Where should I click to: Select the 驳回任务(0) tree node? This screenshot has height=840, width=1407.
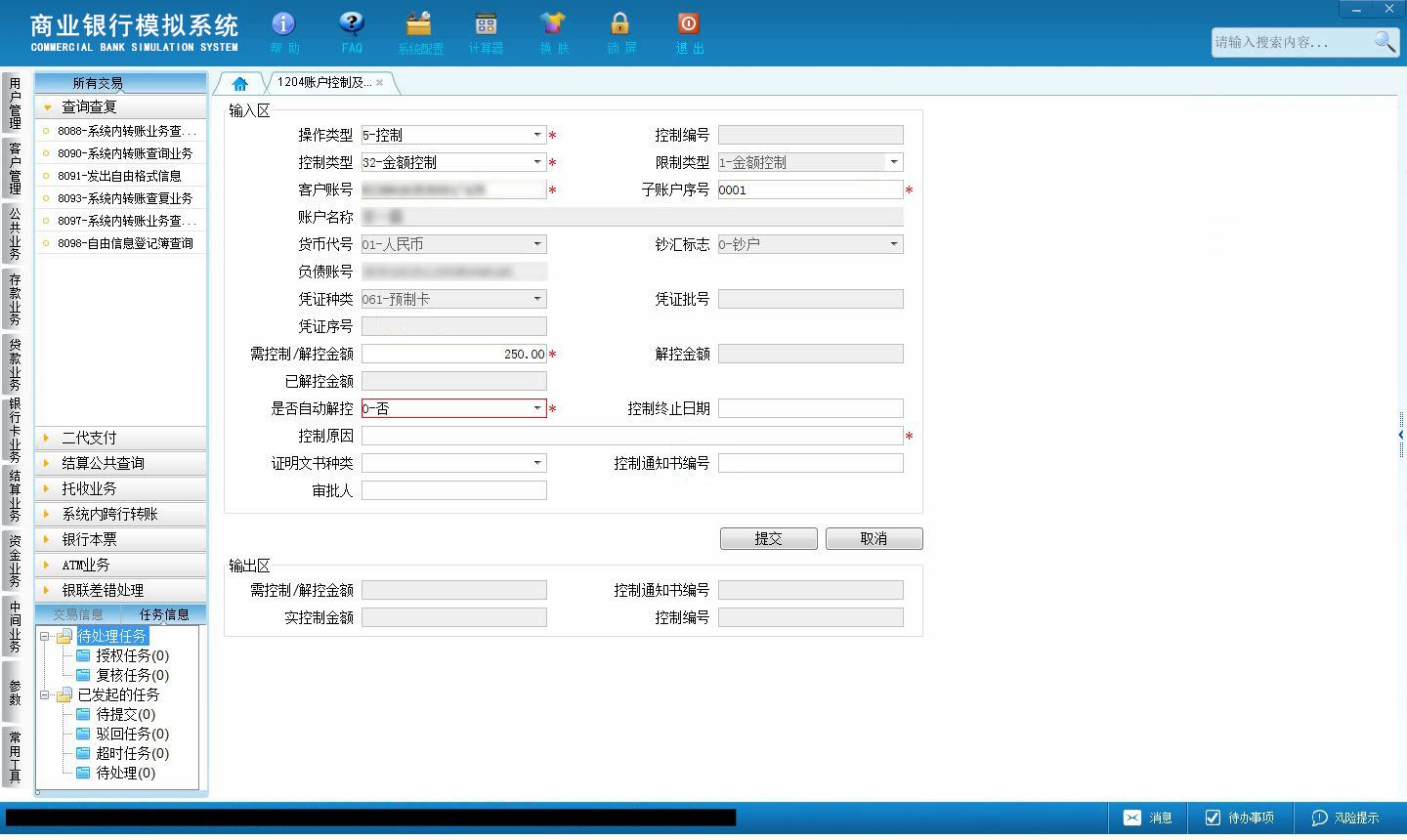pos(132,734)
